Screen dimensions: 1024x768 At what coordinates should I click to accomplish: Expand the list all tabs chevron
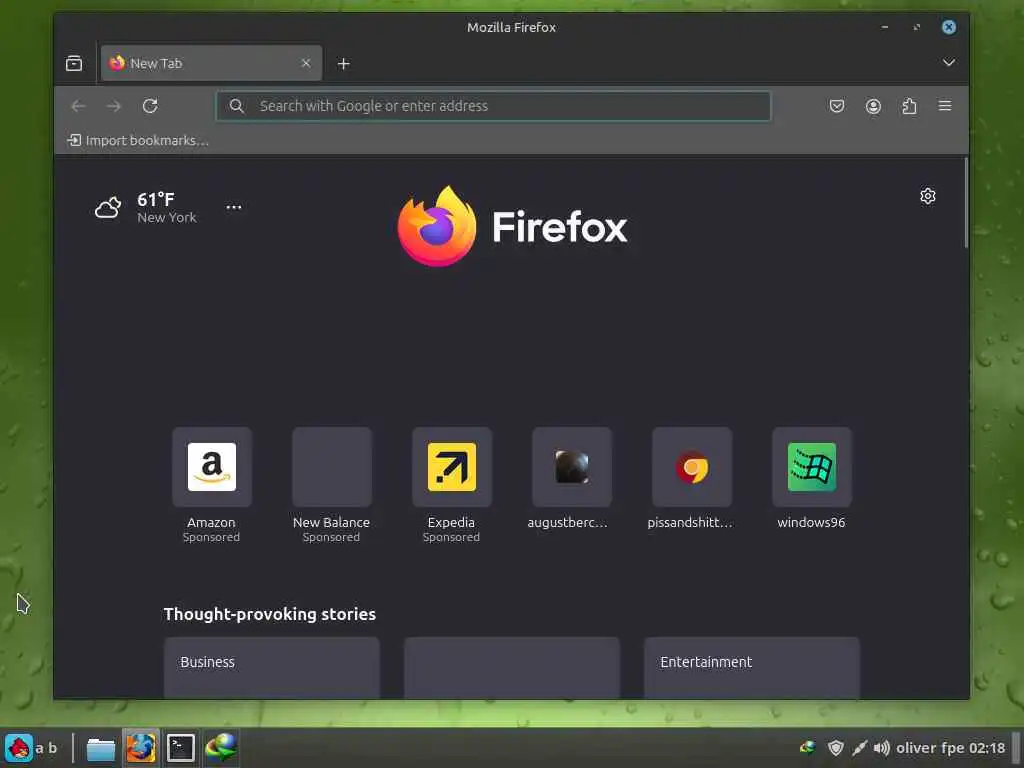tap(948, 63)
